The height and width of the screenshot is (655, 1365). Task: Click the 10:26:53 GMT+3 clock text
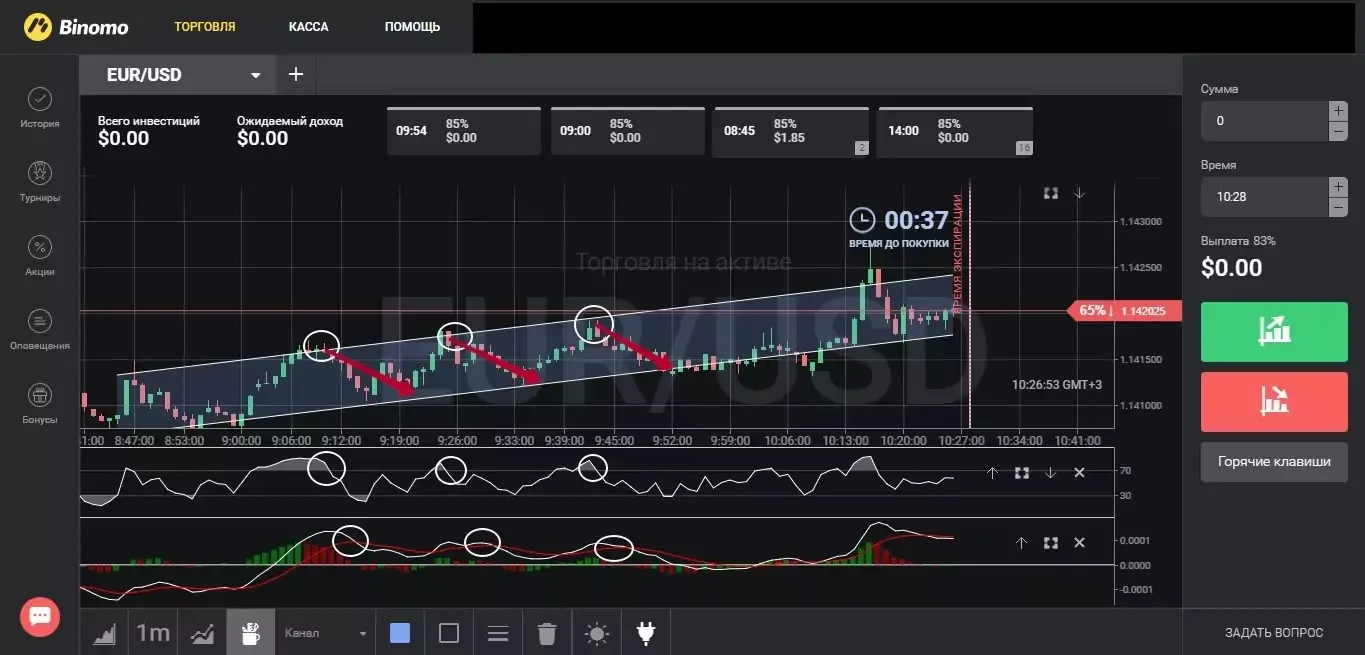1056,384
